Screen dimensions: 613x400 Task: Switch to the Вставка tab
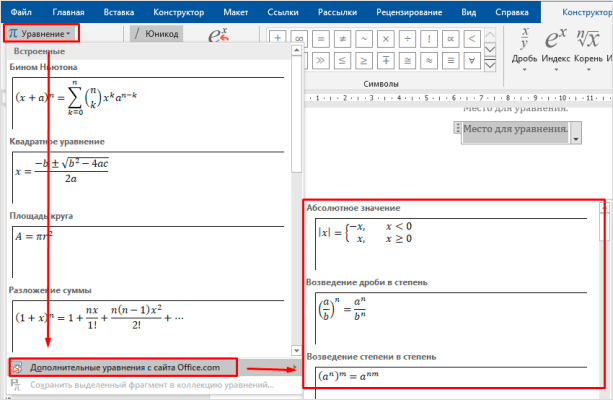119,12
